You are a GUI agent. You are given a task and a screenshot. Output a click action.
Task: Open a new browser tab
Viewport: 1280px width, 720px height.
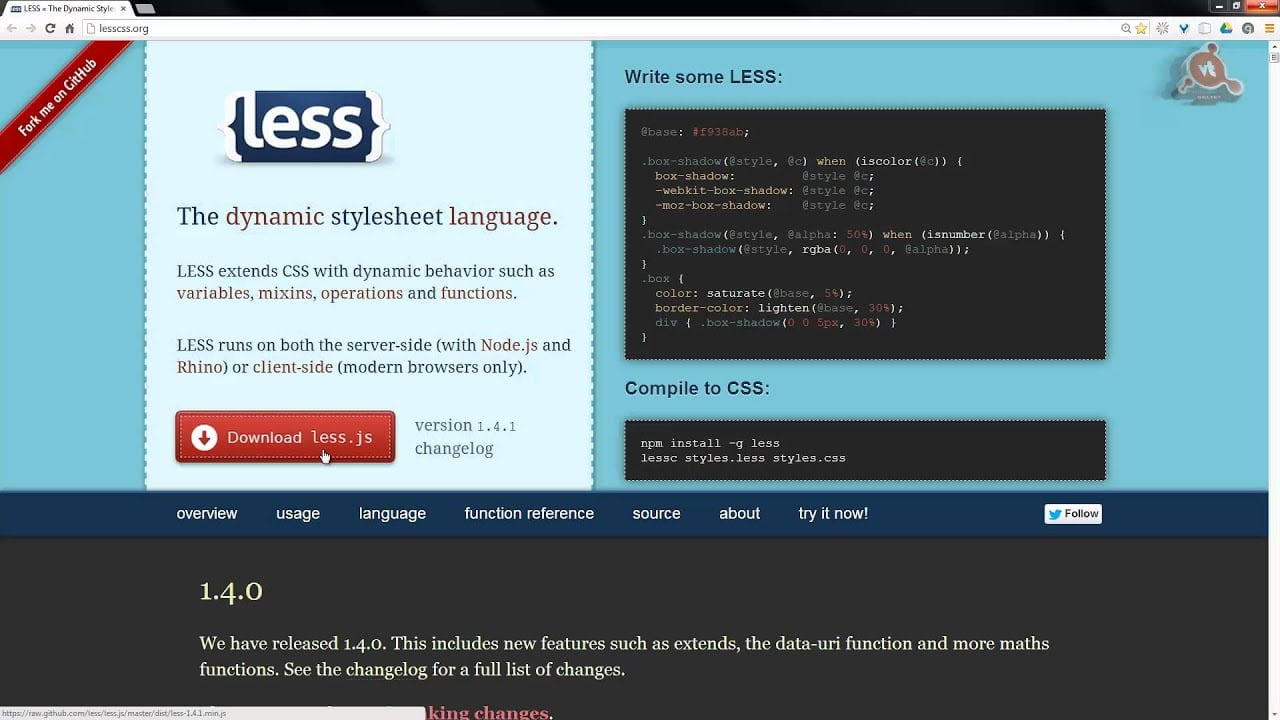145,9
